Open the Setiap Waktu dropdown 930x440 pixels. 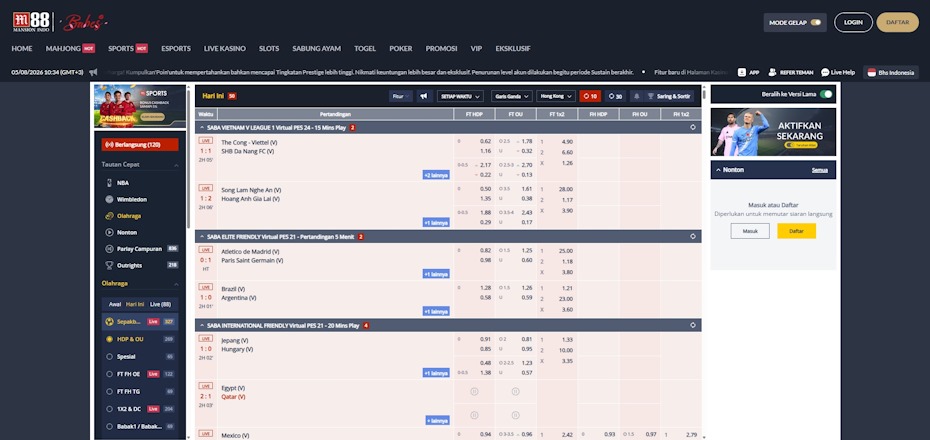pyautogui.click(x=460, y=96)
